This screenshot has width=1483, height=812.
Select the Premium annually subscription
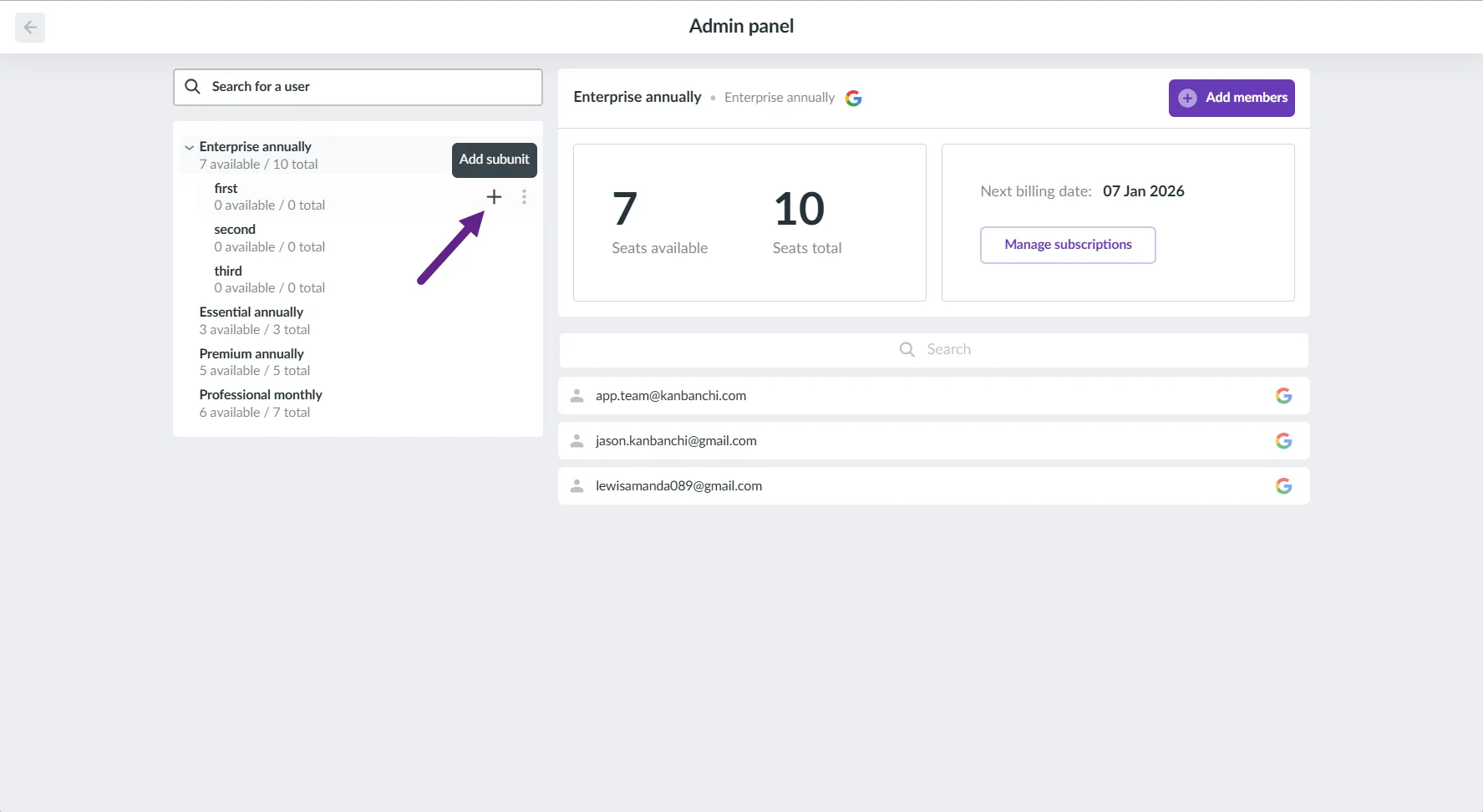click(x=251, y=362)
